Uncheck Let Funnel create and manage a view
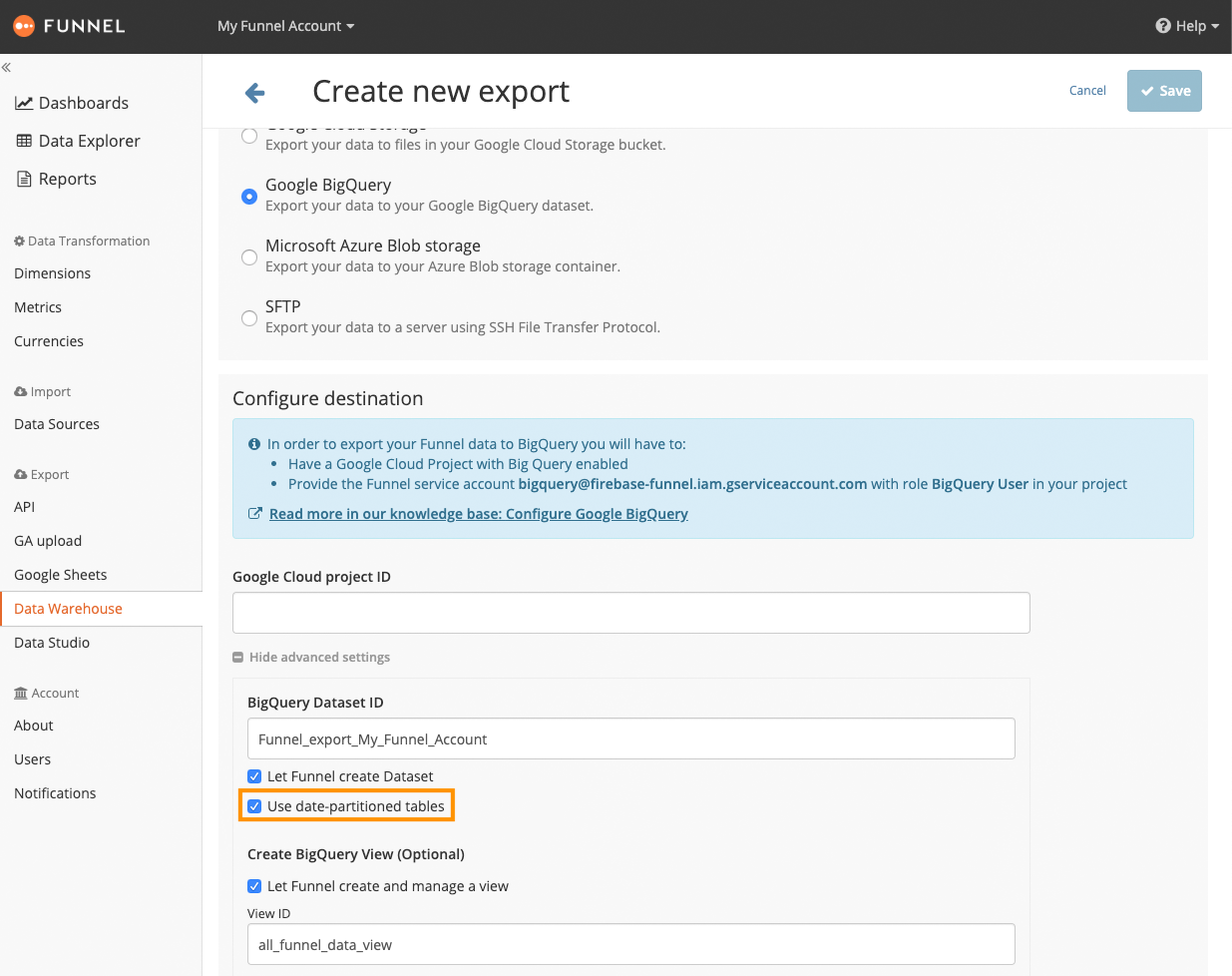Image resolution: width=1232 pixels, height=976 pixels. coord(254,886)
